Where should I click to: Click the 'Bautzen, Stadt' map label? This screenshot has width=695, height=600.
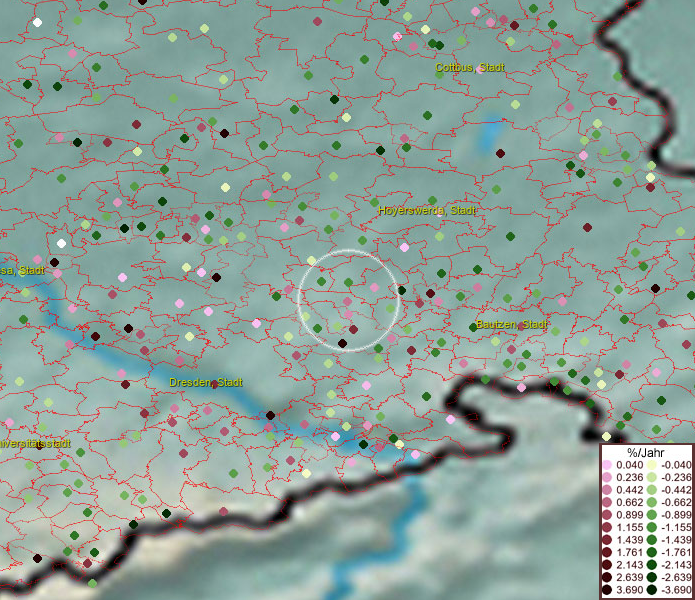tap(511, 324)
